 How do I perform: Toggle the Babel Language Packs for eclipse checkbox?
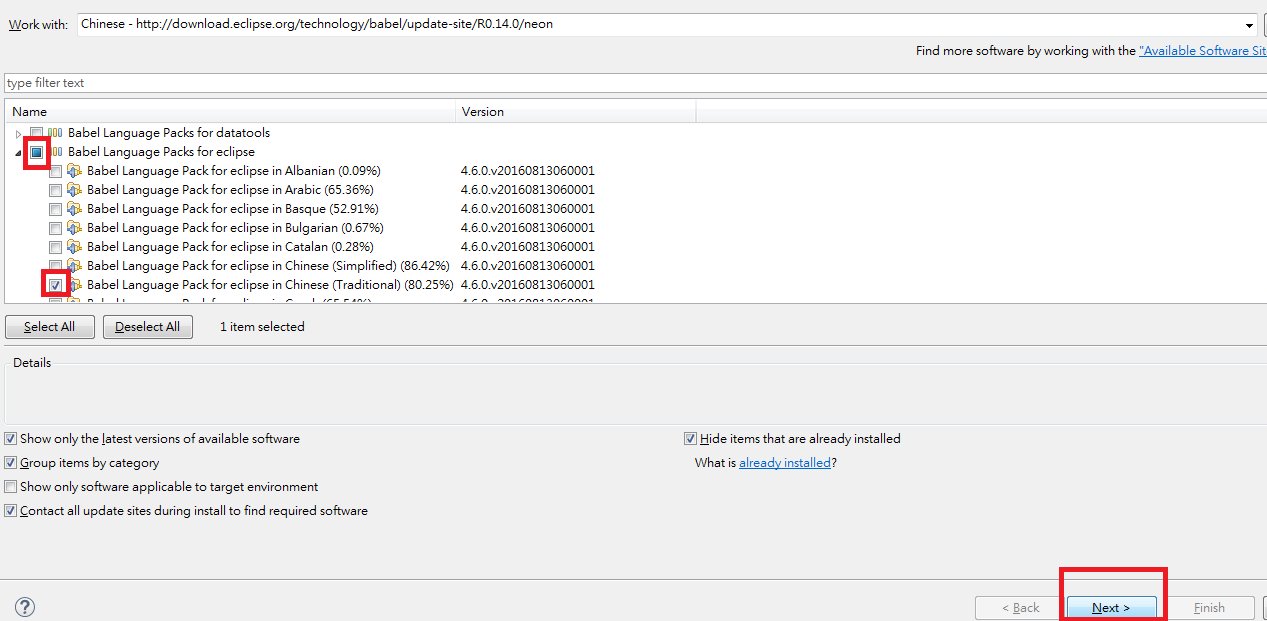pyautogui.click(x=36, y=152)
